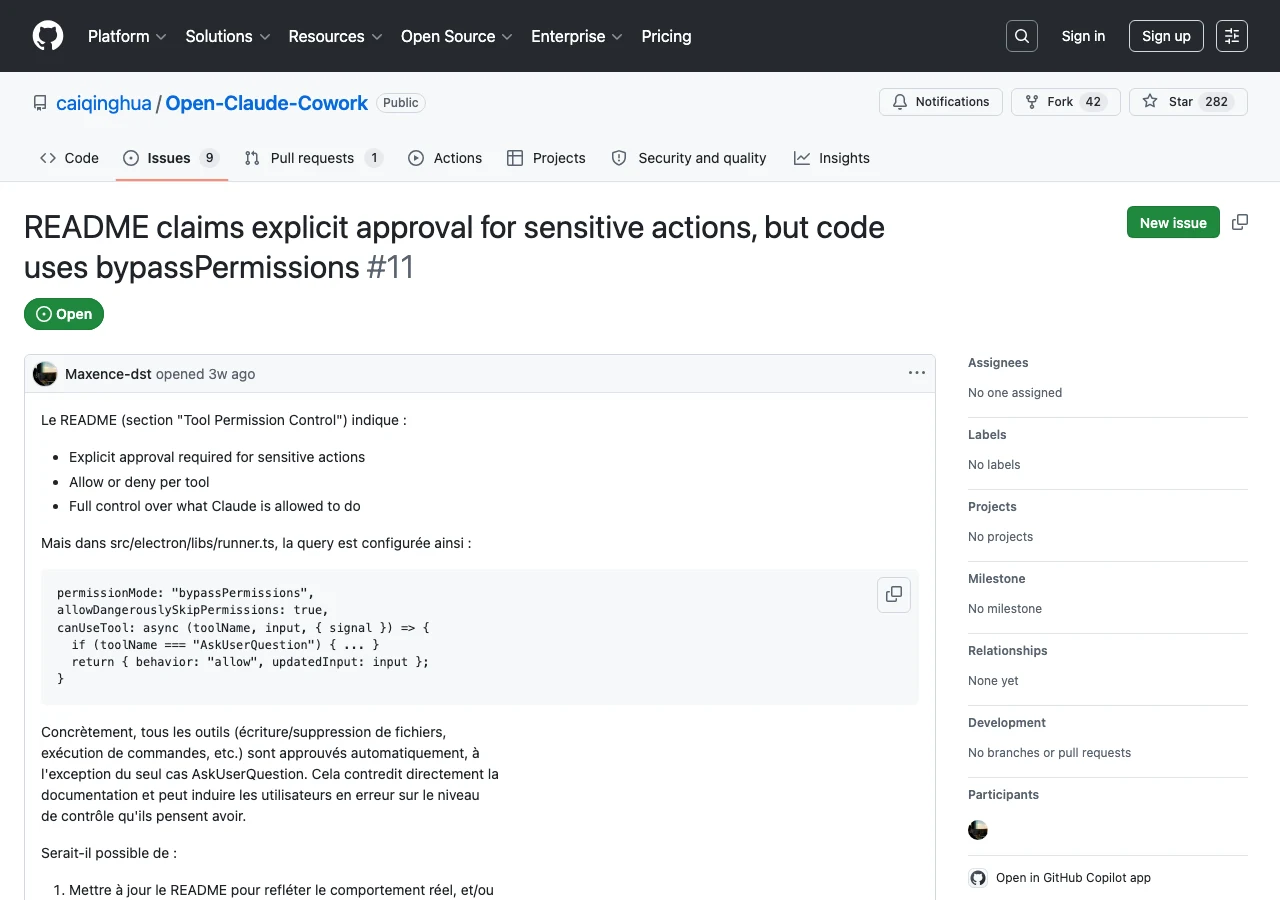Switch to the Pull requests tab
The width and height of the screenshot is (1280, 900).
(x=313, y=158)
